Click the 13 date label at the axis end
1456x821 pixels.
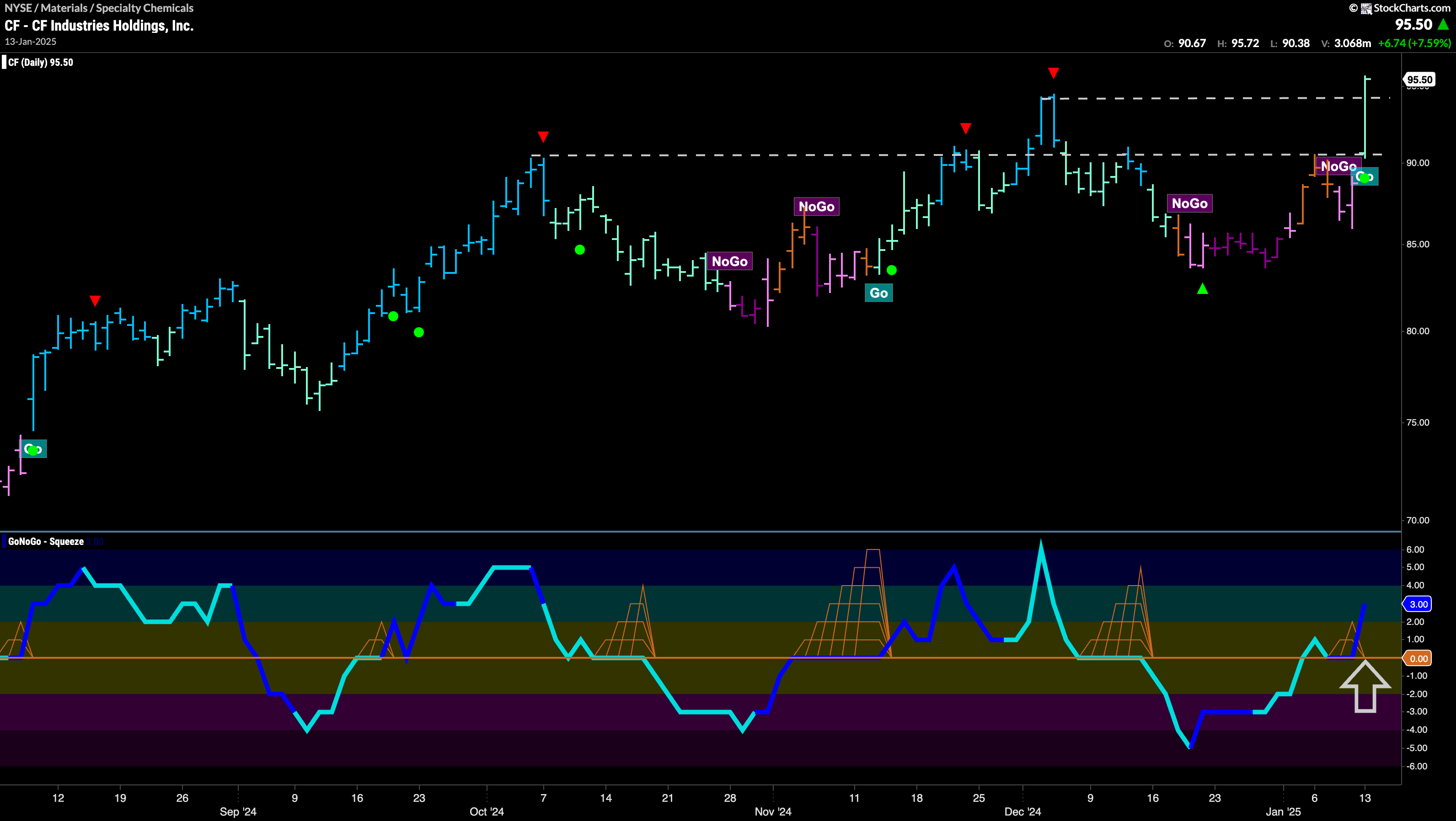point(1365,798)
